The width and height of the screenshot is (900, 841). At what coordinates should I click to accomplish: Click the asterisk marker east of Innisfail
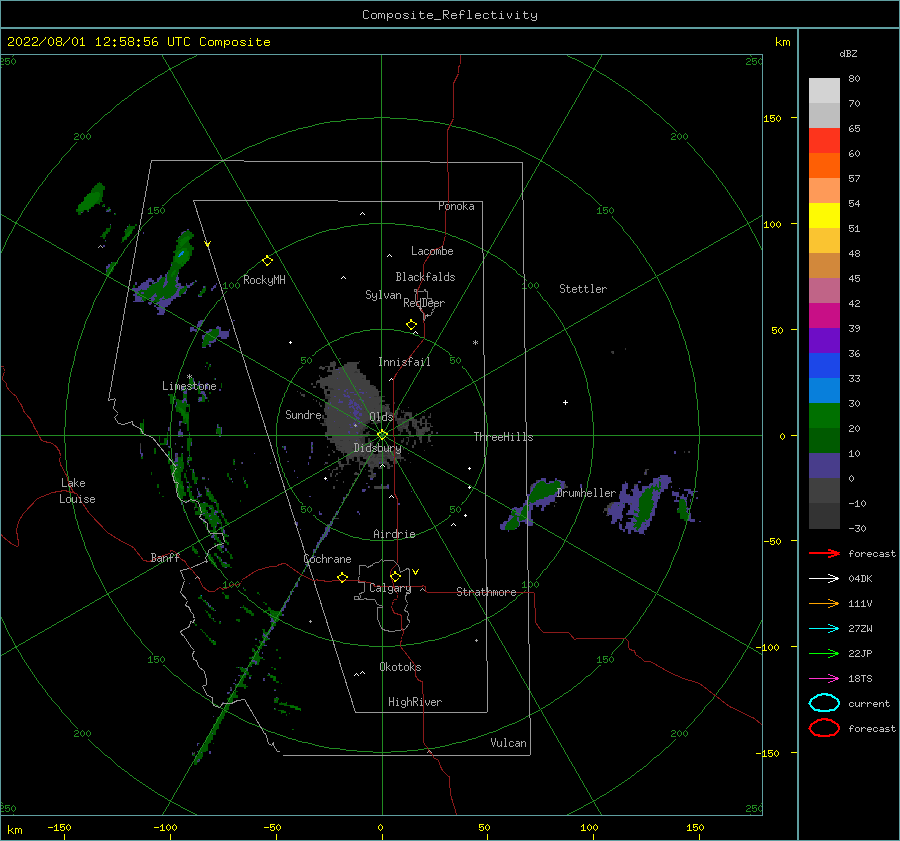(x=475, y=343)
